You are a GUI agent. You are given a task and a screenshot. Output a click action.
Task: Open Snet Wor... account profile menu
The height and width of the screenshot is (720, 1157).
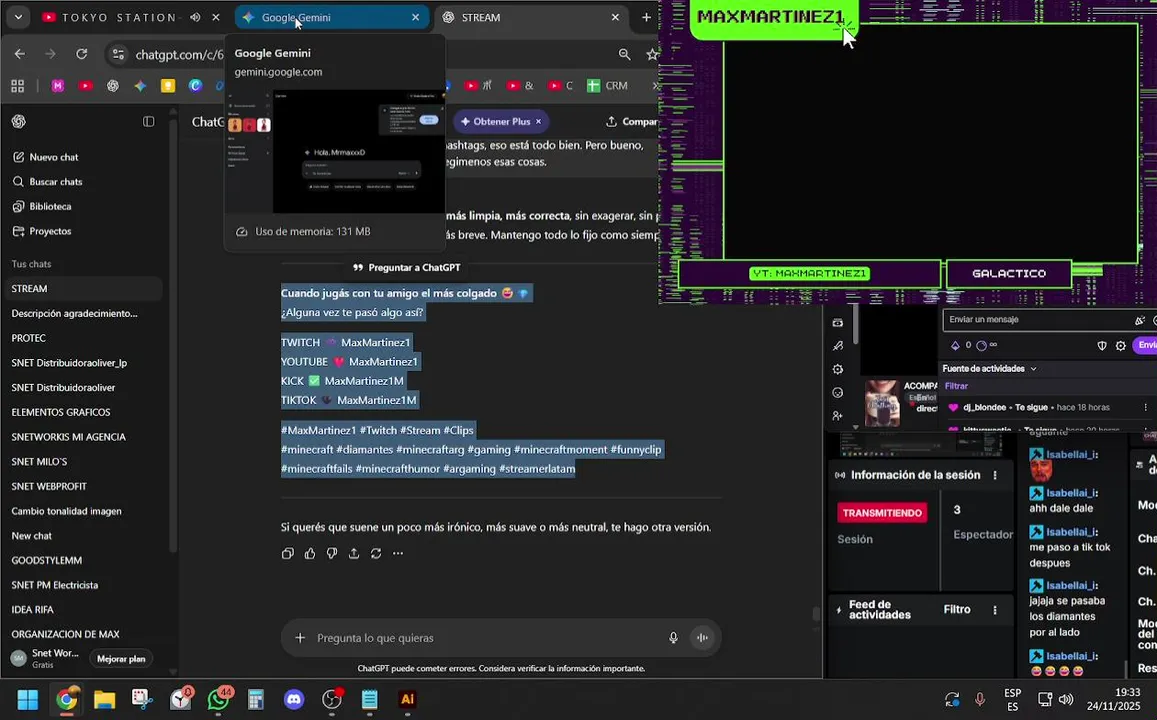46,658
